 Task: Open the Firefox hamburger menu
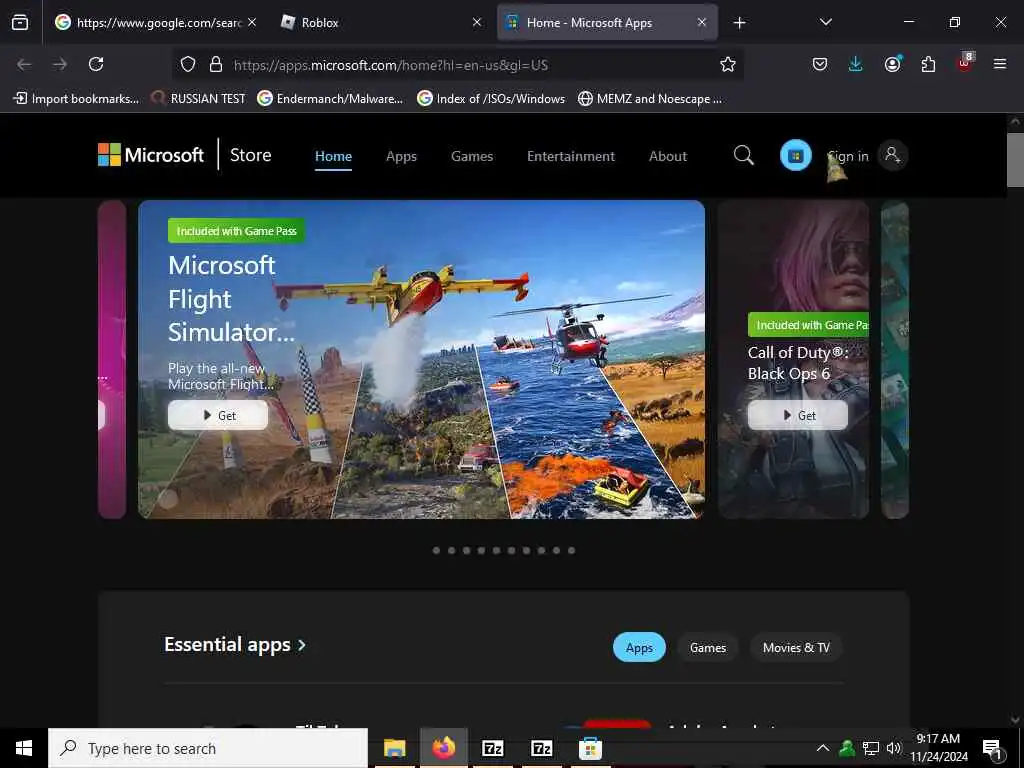(1000, 64)
